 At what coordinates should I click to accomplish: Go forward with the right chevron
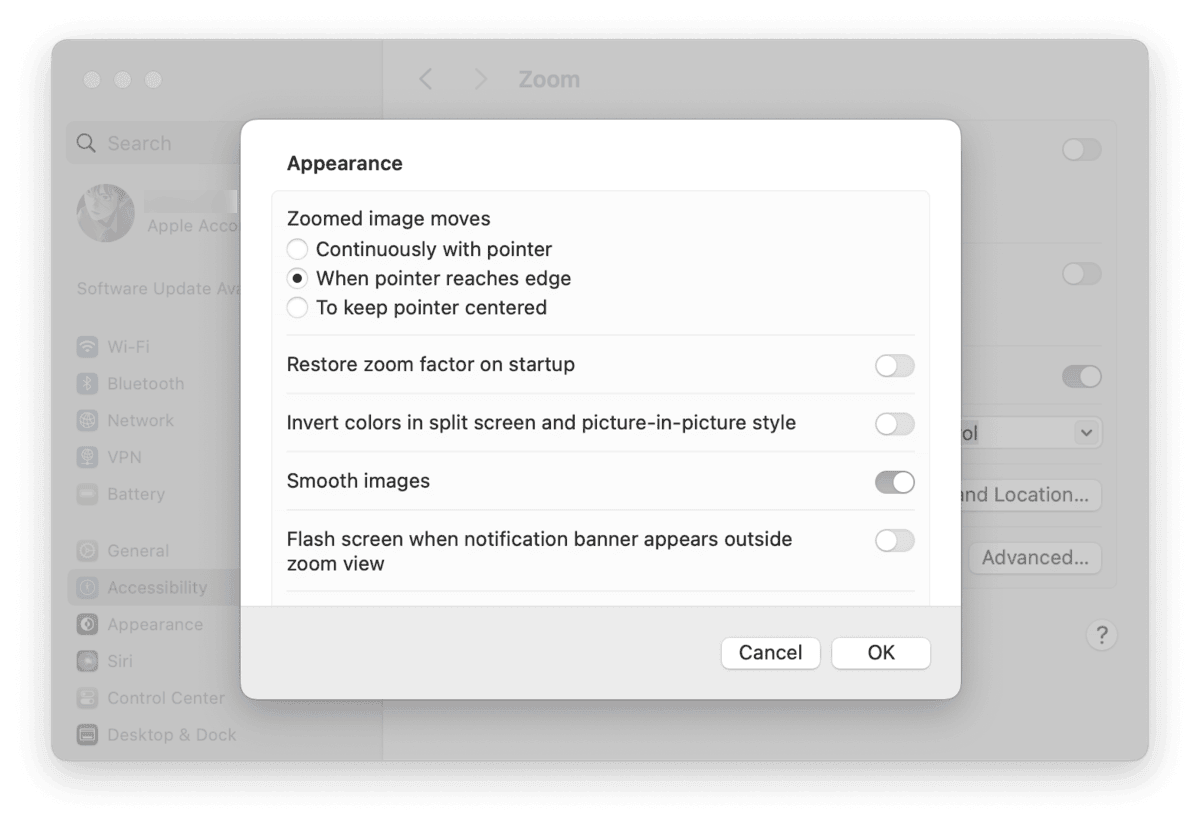point(481,79)
